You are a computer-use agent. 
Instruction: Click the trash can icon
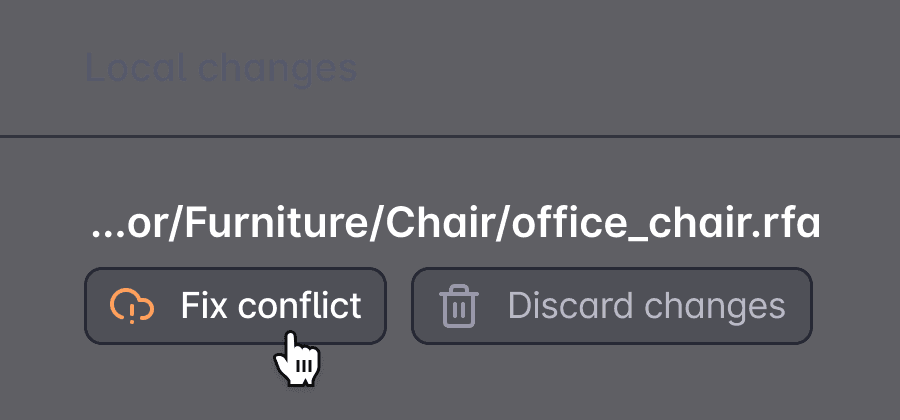point(459,306)
